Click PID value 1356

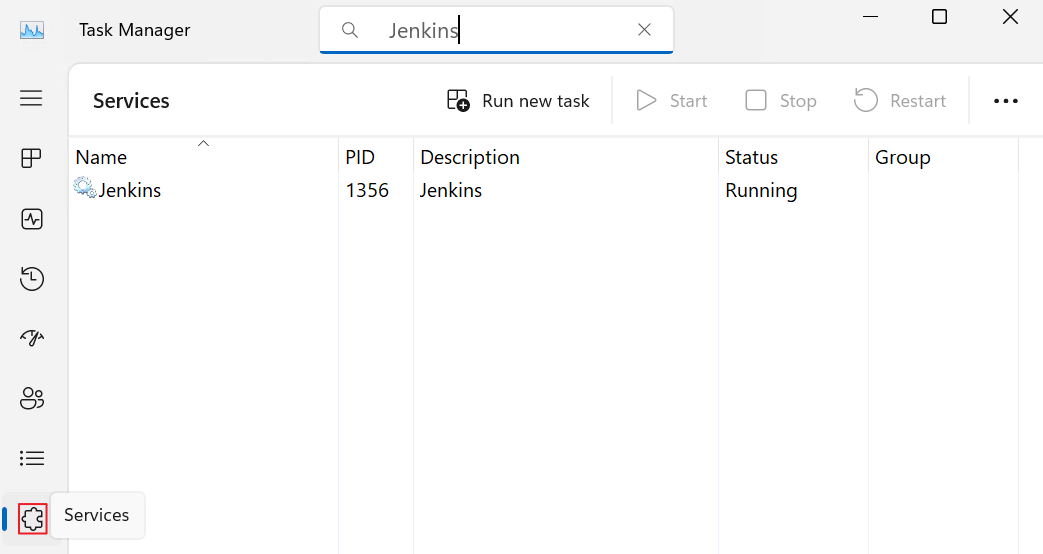coord(367,191)
